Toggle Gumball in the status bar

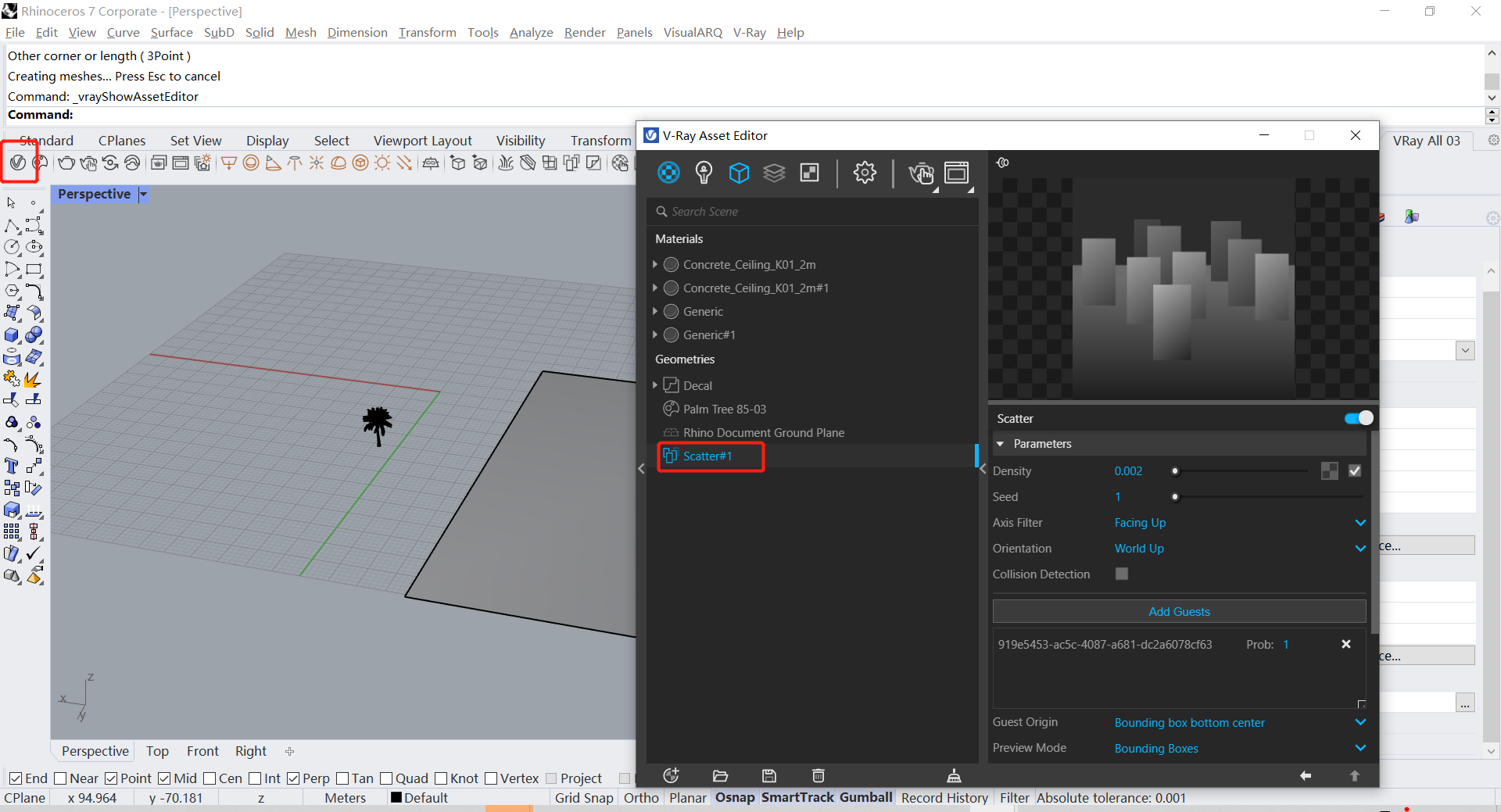click(865, 797)
